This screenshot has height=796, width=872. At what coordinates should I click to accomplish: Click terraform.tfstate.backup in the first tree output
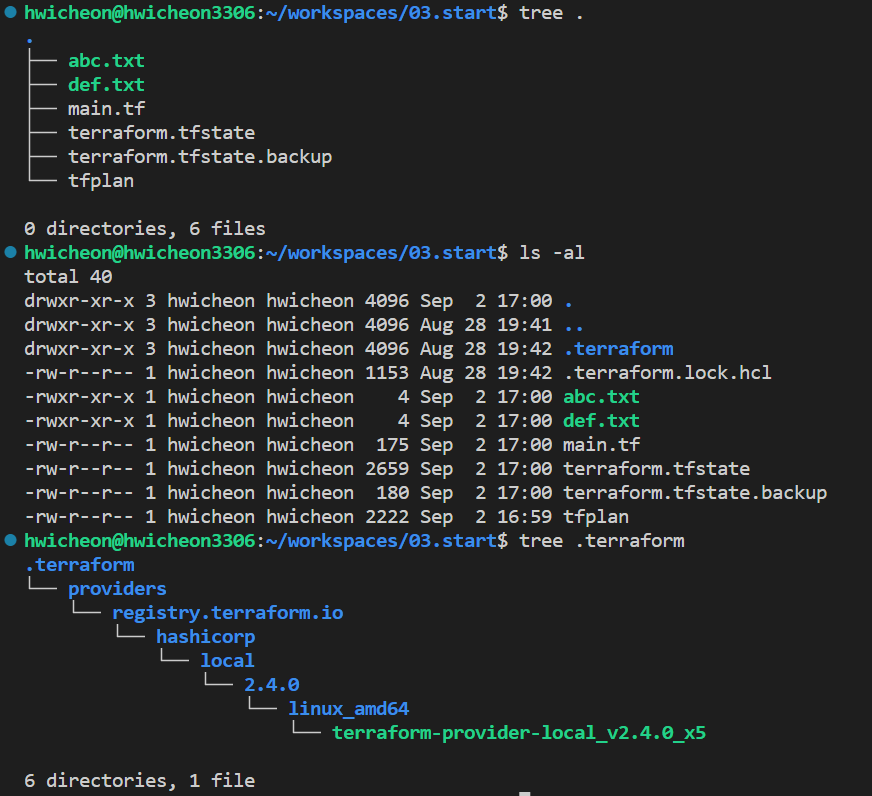coord(200,157)
